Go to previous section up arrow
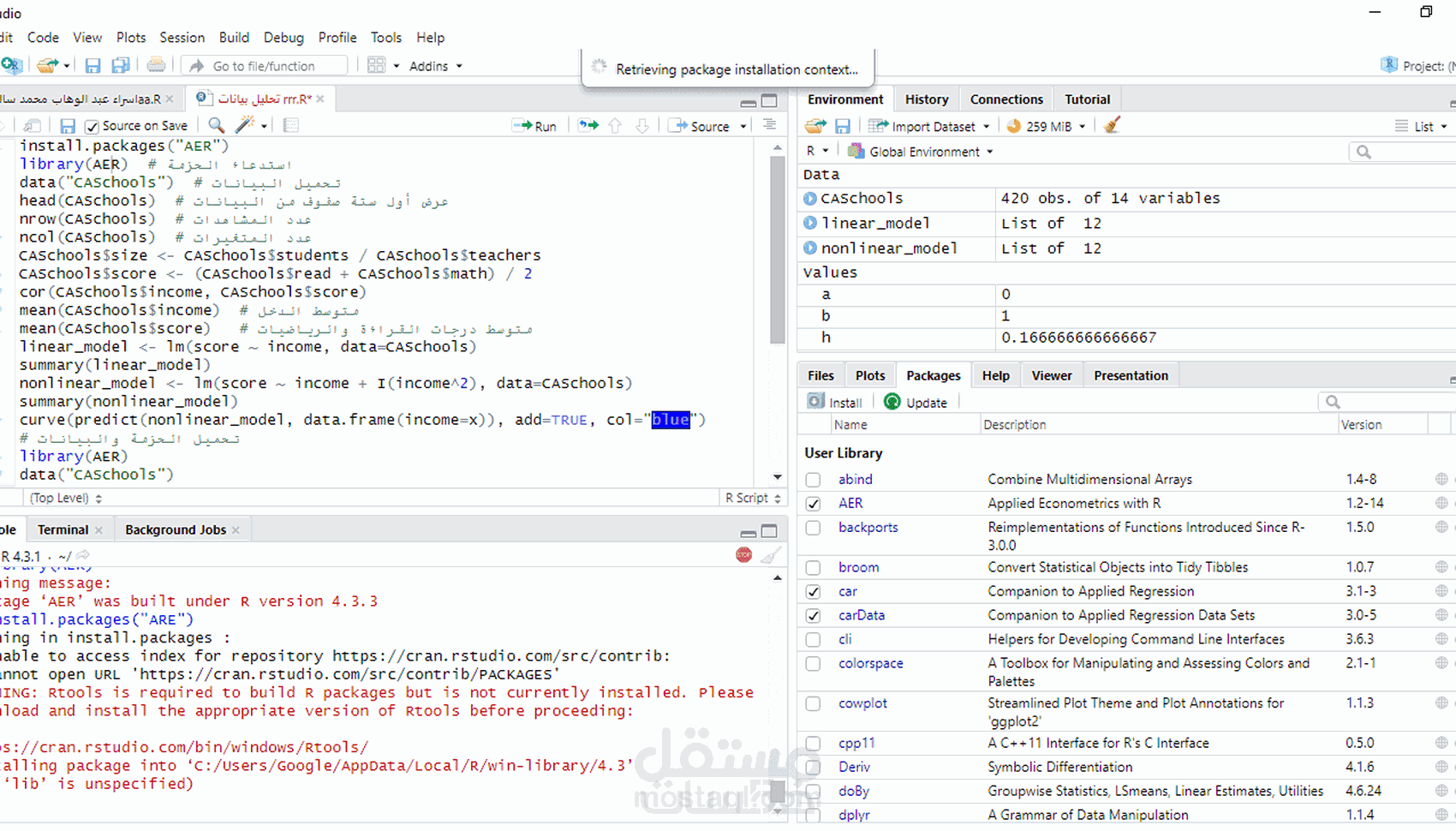The height and width of the screenshot is (831, 1456). click(615, 126)
